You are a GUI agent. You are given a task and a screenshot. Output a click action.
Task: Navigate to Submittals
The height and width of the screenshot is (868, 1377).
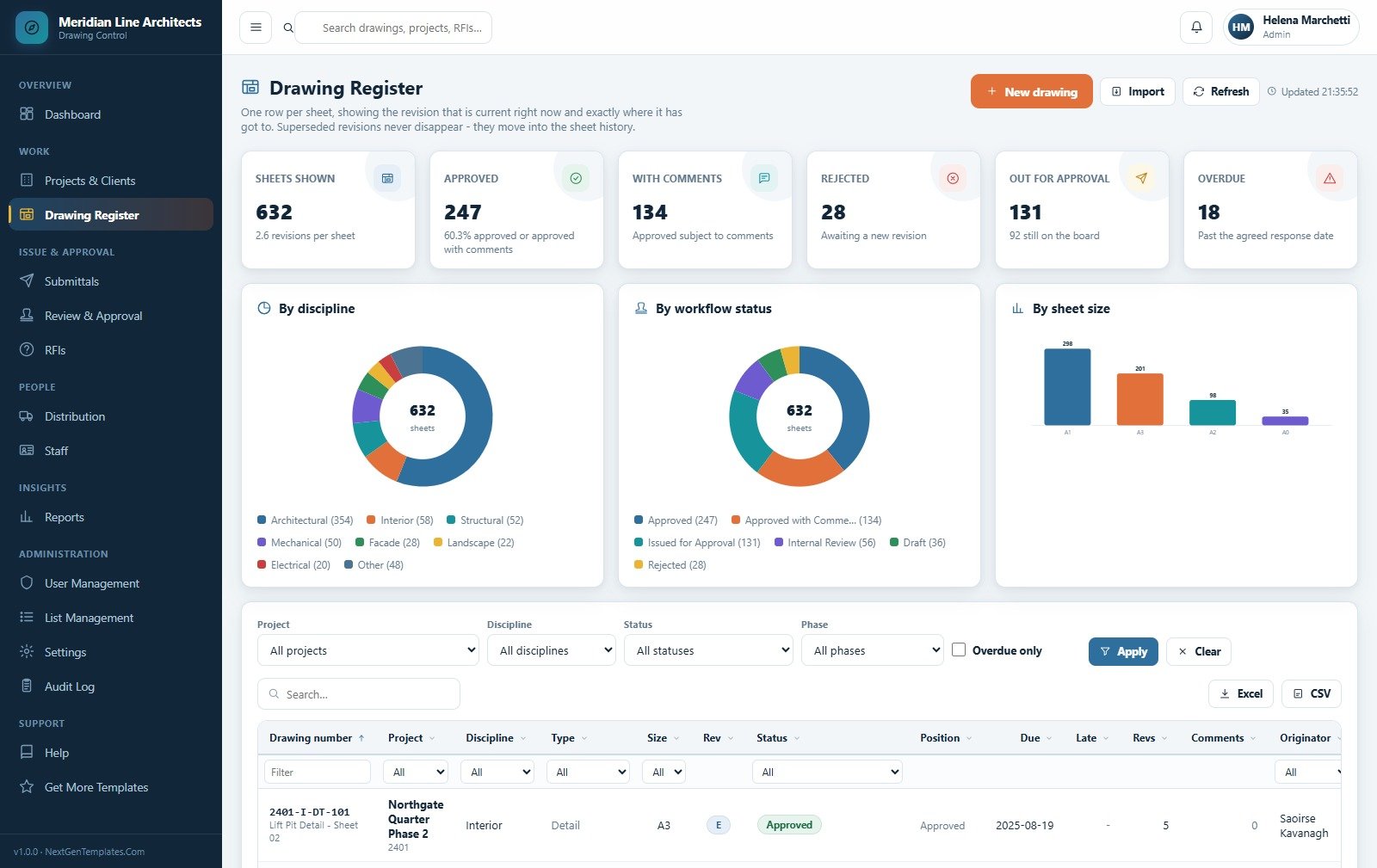click(x=111, y=281)
